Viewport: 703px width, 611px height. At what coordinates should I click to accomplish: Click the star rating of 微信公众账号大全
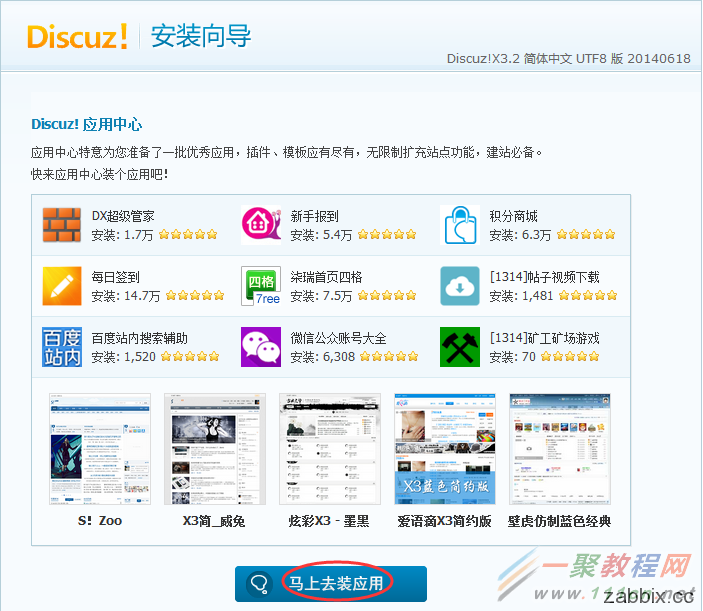point(389,356)
